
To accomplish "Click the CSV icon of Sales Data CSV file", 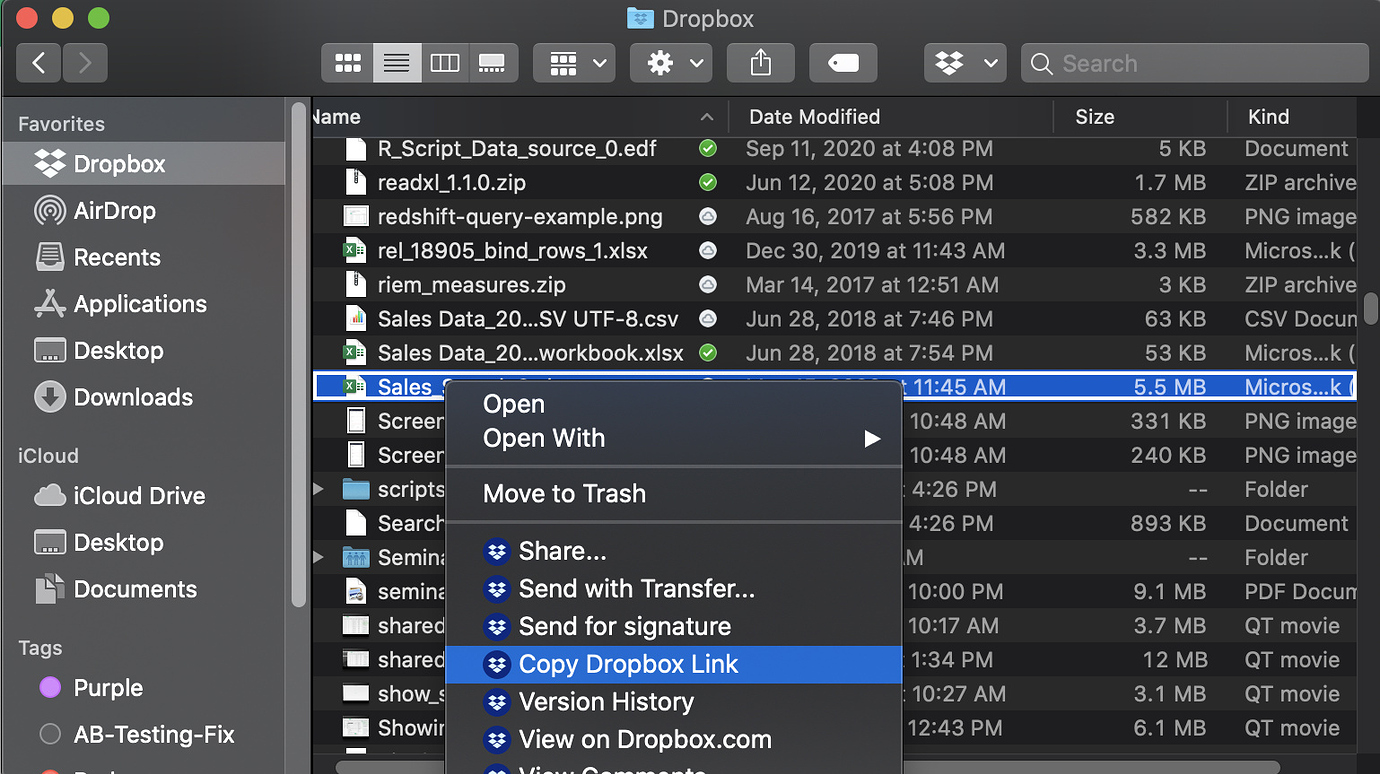I will 355,319.
